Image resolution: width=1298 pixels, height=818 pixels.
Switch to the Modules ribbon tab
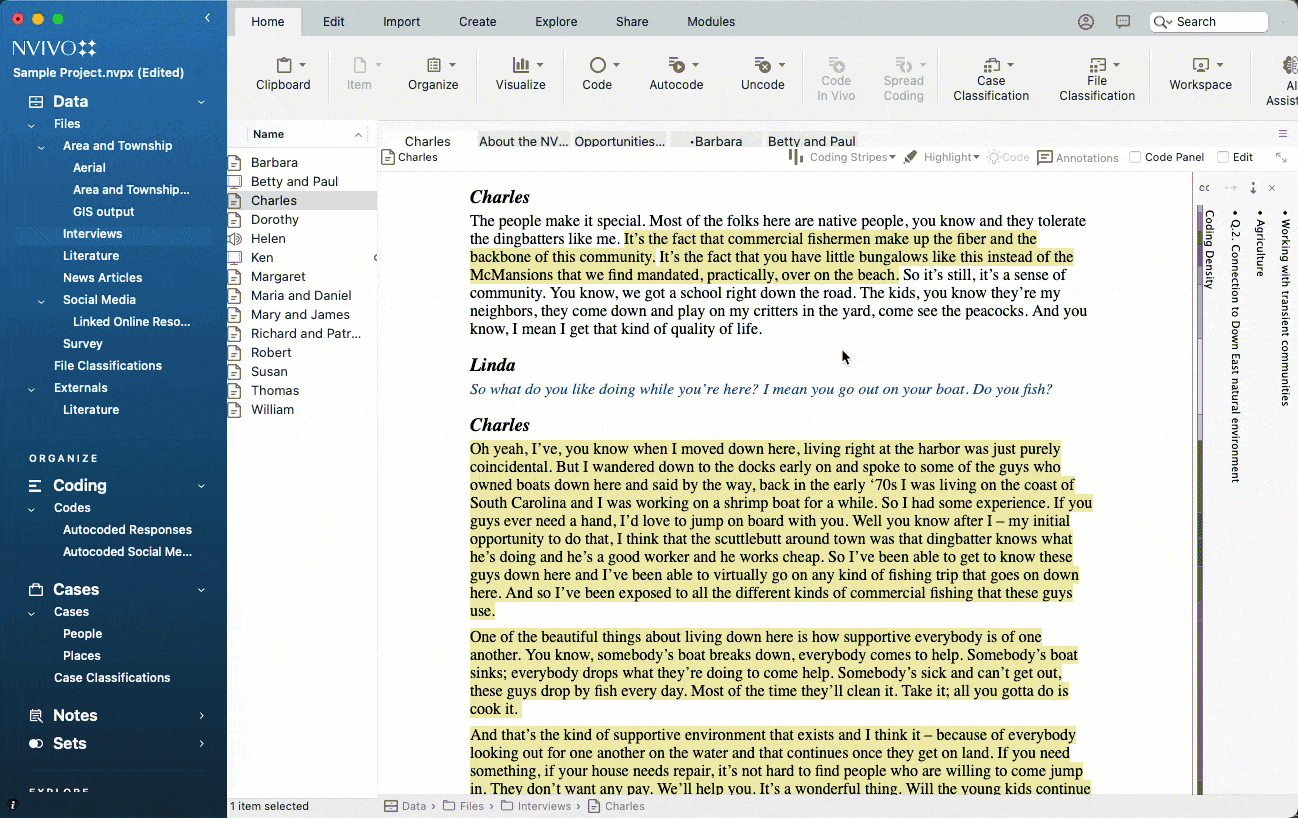point(711,21)
